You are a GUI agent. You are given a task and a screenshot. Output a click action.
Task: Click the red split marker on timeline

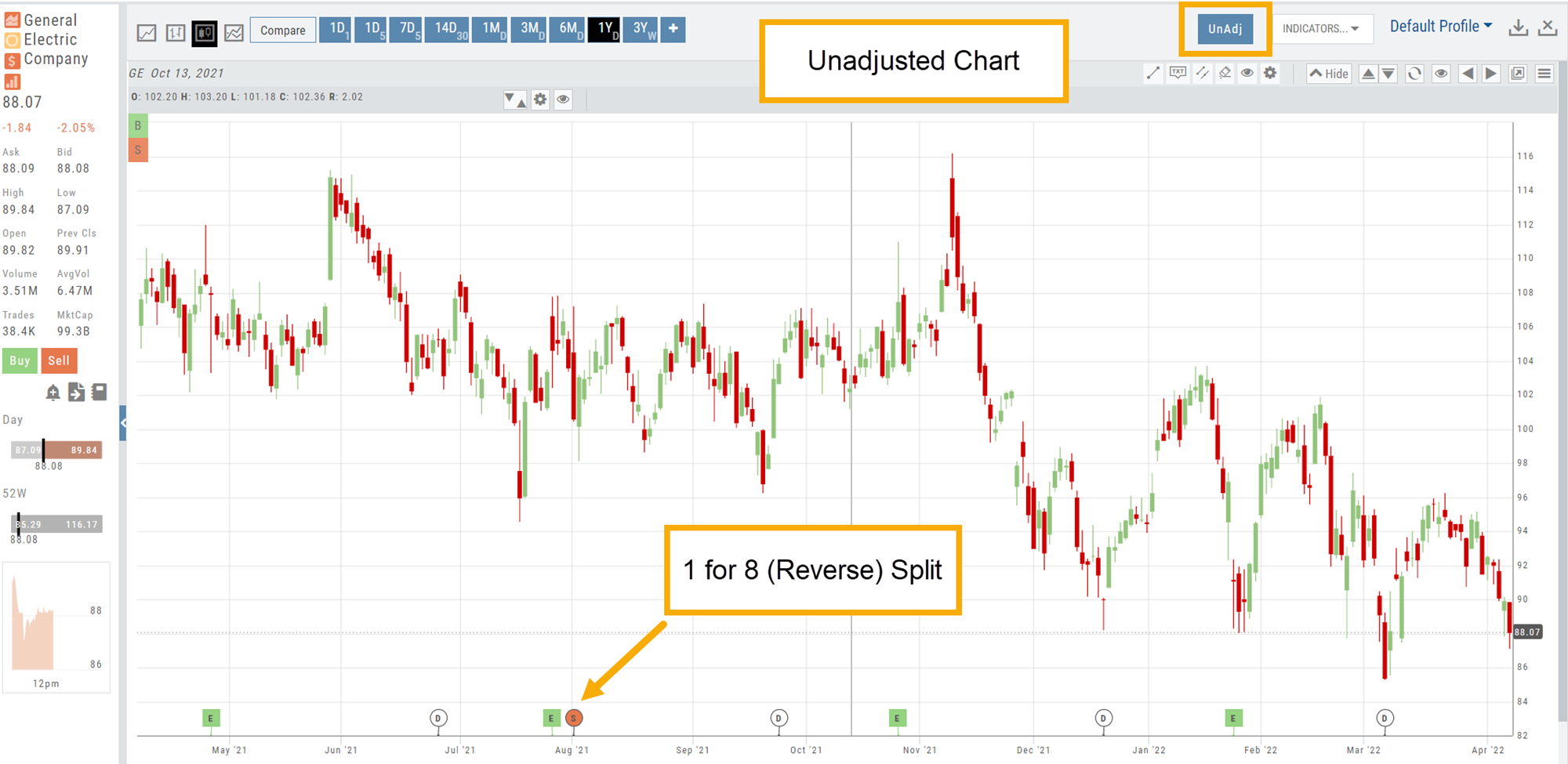point(574,718)
